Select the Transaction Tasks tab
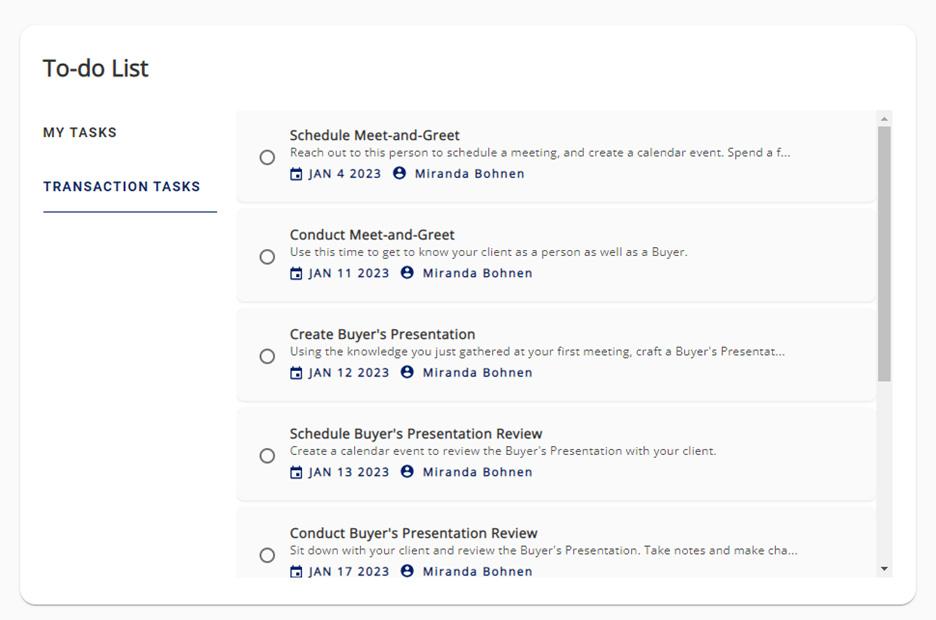This screenshot has width=936, height=620. [x=122, y=186]
